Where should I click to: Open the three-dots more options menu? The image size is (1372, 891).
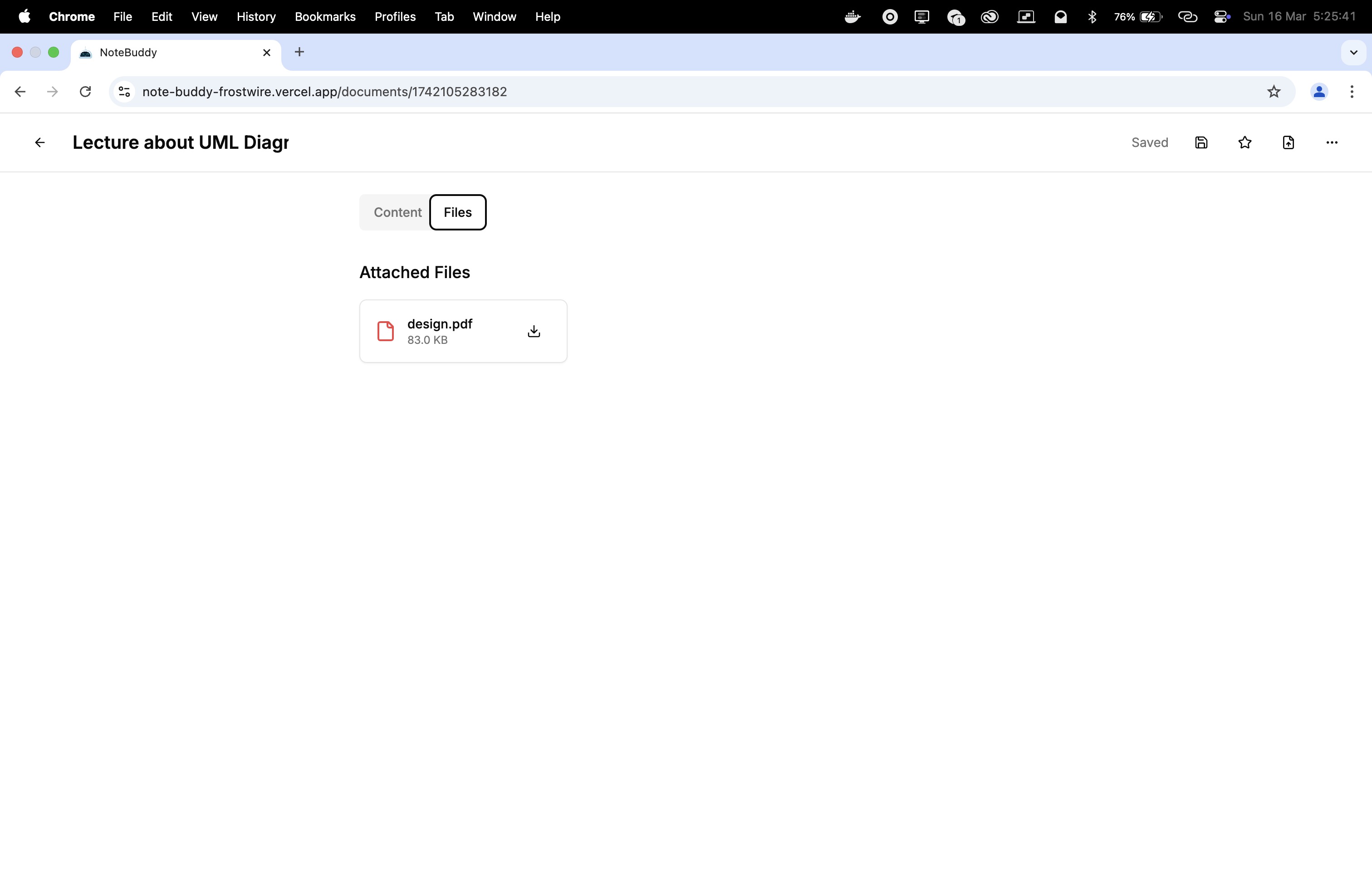(x=1332, y=142)
